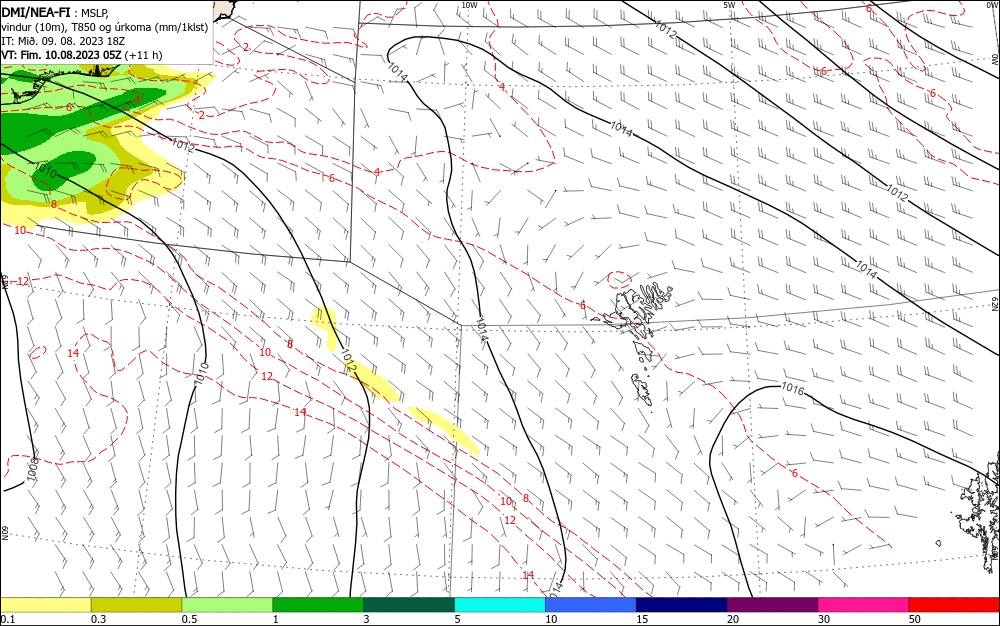The image size is (1000, 626).
Task: Click the 5W longitude label
Action: [x=729, y=5]
